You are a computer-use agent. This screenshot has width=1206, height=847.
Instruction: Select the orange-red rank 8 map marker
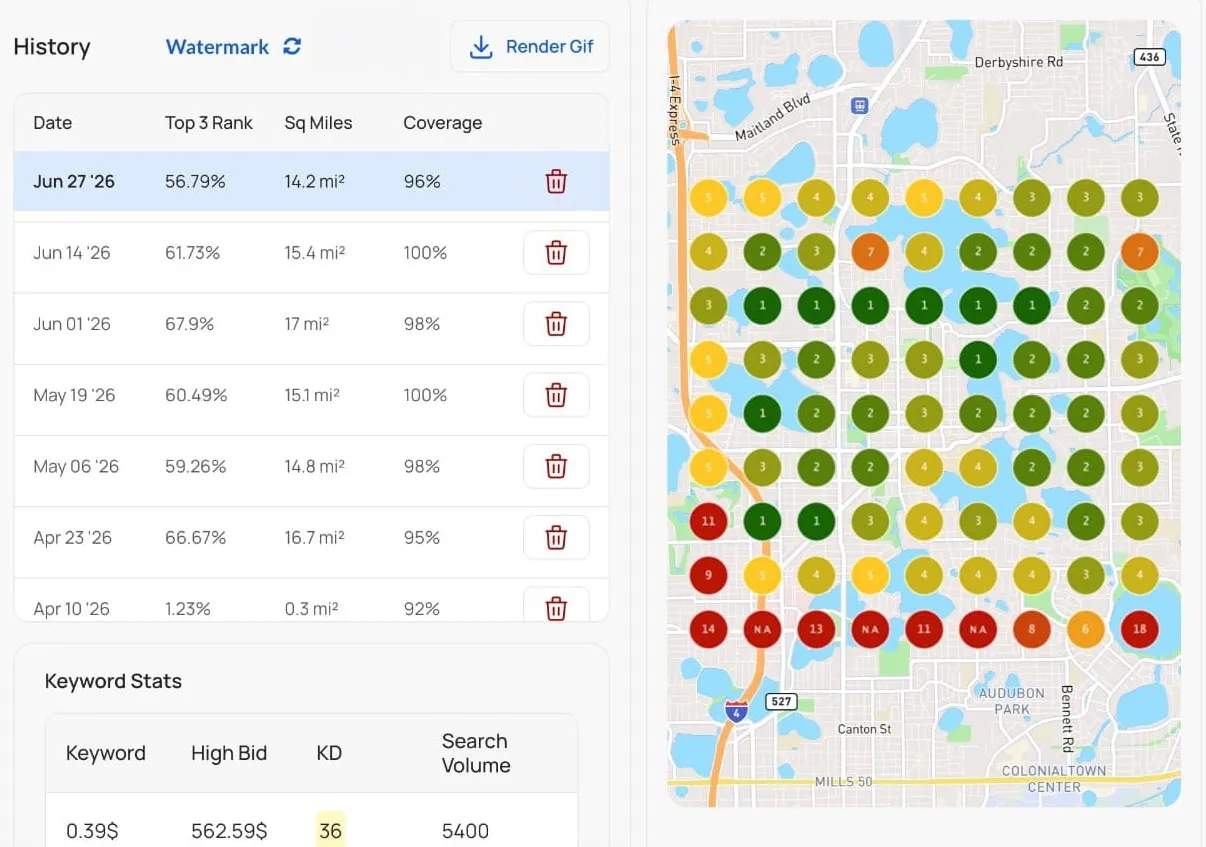[1032, 629]
